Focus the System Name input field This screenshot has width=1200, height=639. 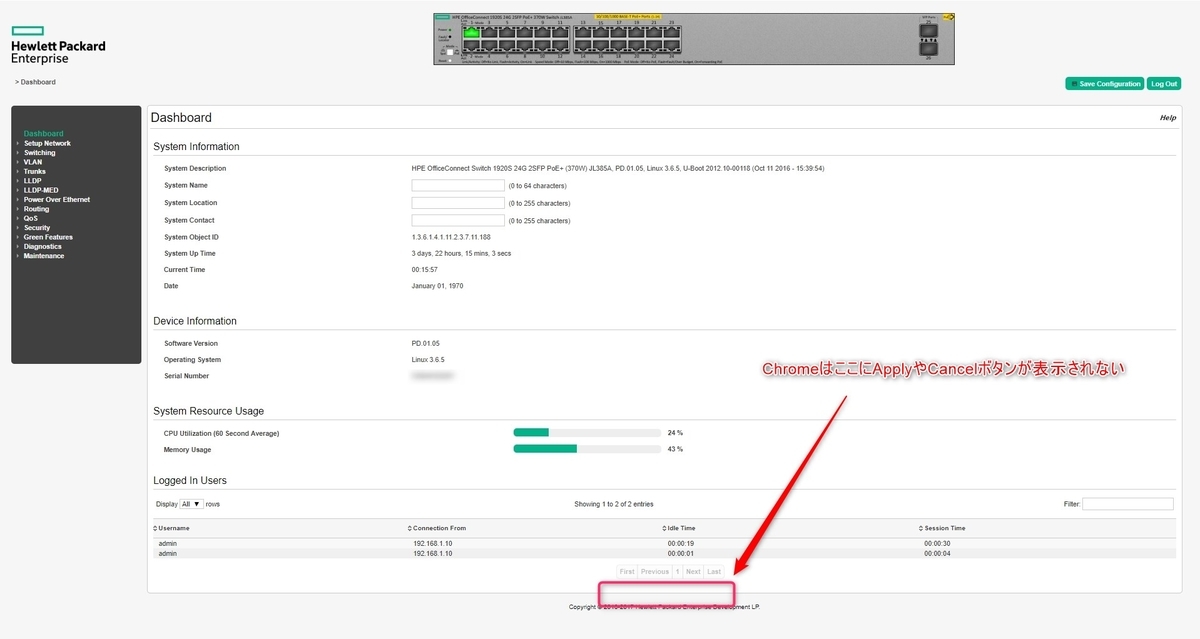pyautogui.click(x=458, y=185)
